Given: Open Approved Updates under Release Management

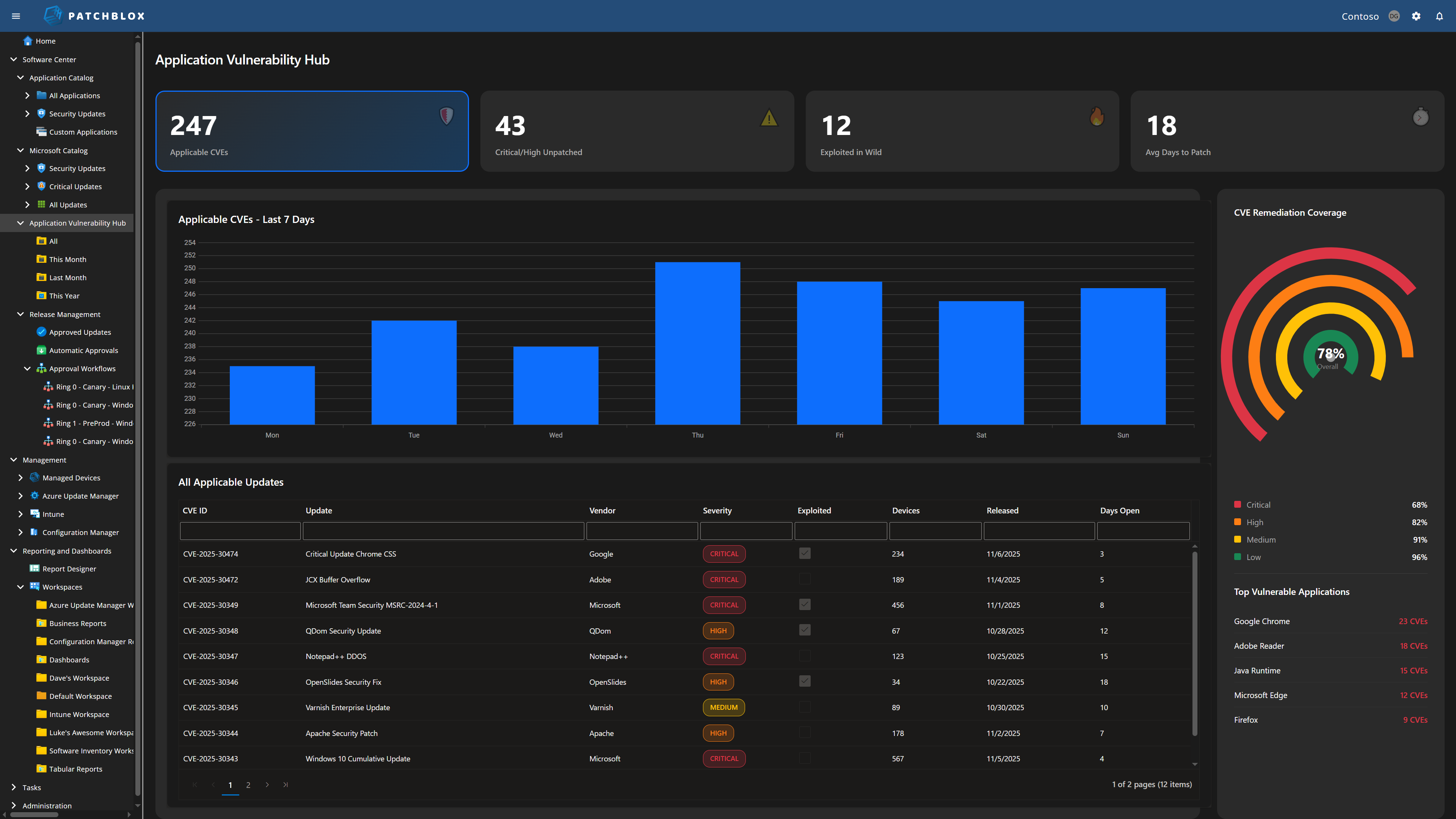Looking at the screenshot, I should click(x=80, y=332).
